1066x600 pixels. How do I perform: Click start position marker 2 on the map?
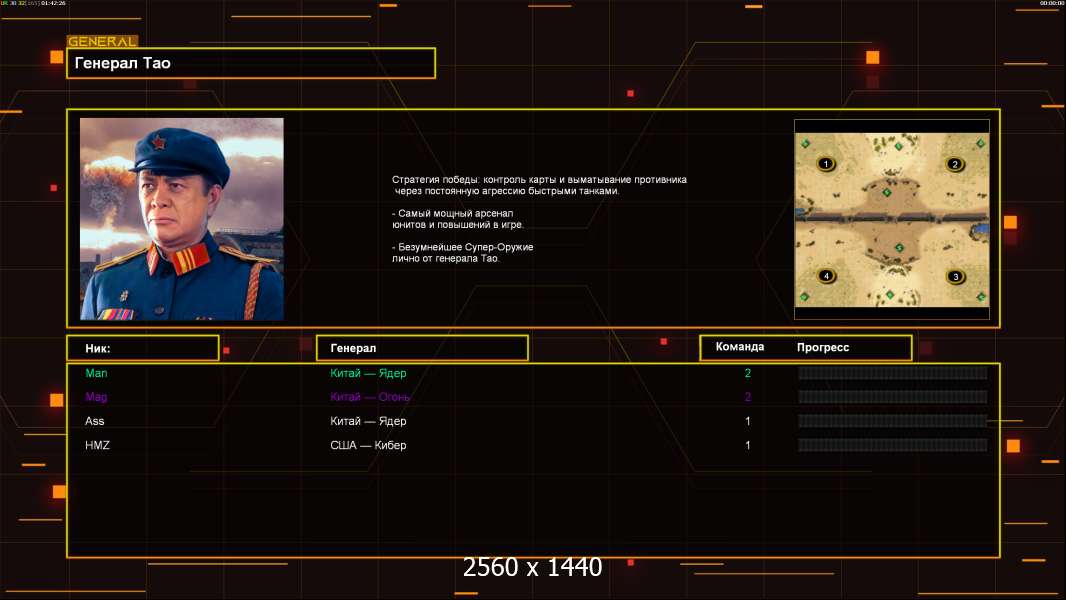coord(955,164)
